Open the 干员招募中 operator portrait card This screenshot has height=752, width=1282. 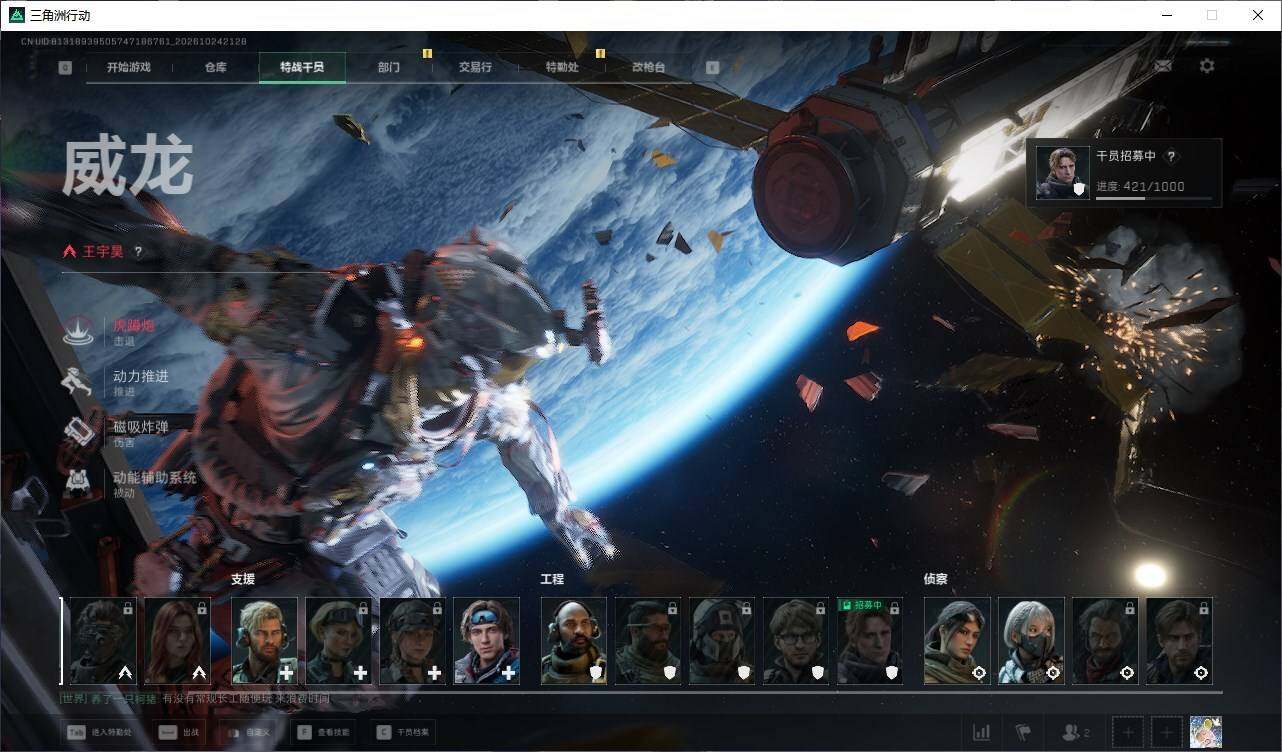(x=1062, y=172)
